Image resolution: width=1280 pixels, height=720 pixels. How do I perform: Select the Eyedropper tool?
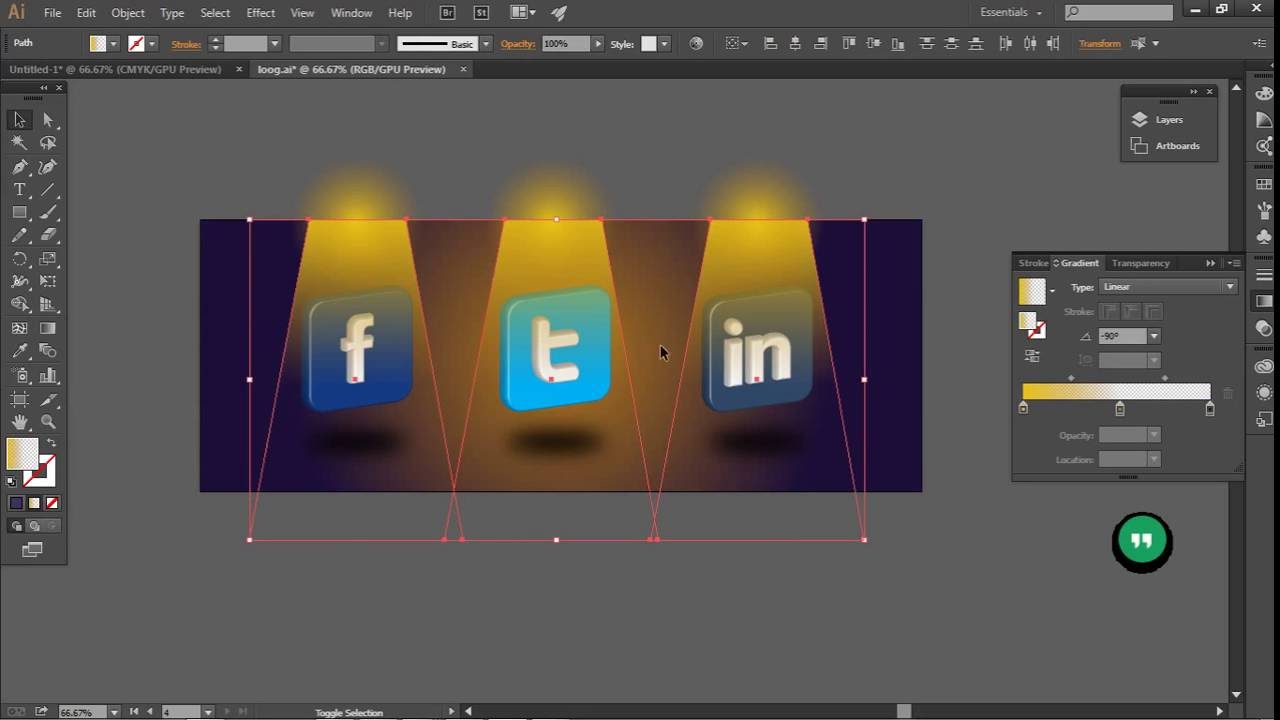pyautogui.click(x=19, y=352)
